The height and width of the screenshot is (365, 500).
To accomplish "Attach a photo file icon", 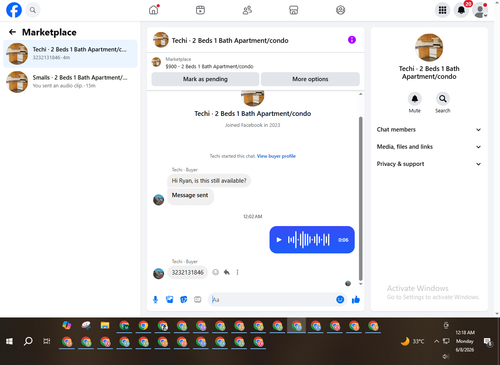I will [170, 300].
